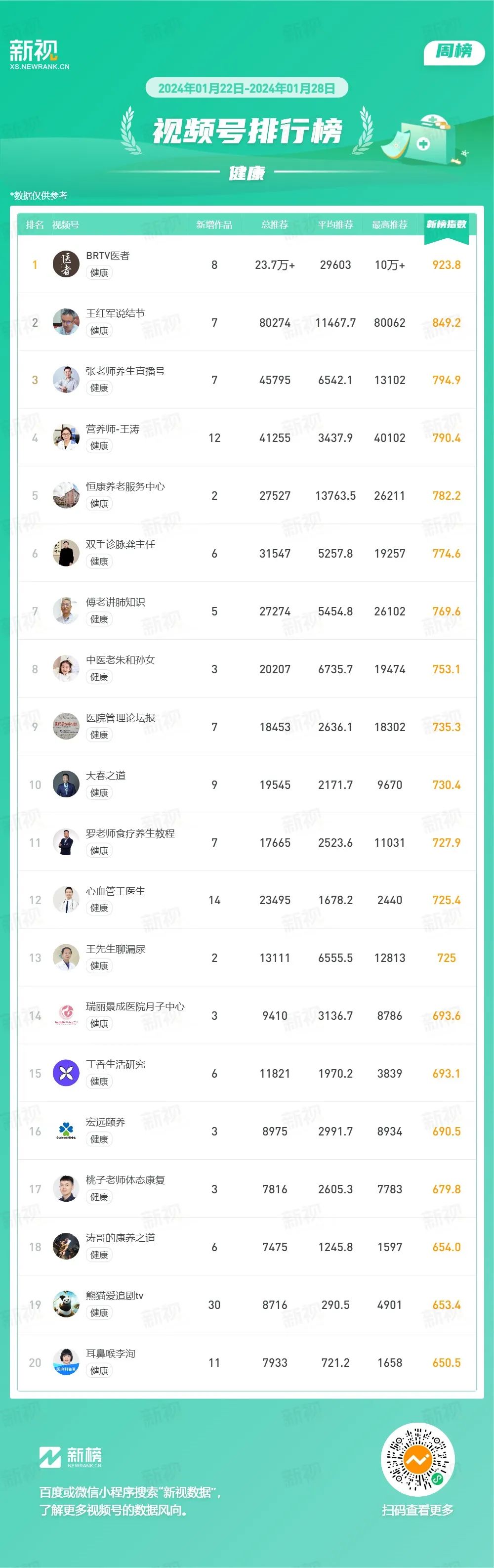Select the 耳鼻喉李洵 avatar thumbnail
Viewport: 494px width, 1568px height.
(66, 1362)
